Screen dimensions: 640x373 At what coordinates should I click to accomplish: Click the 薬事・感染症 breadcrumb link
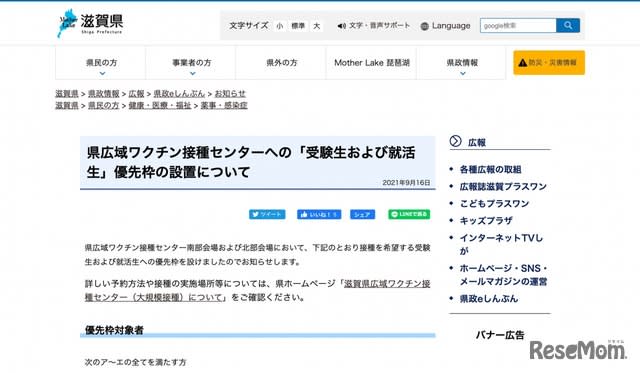click(x=224, y=105)
